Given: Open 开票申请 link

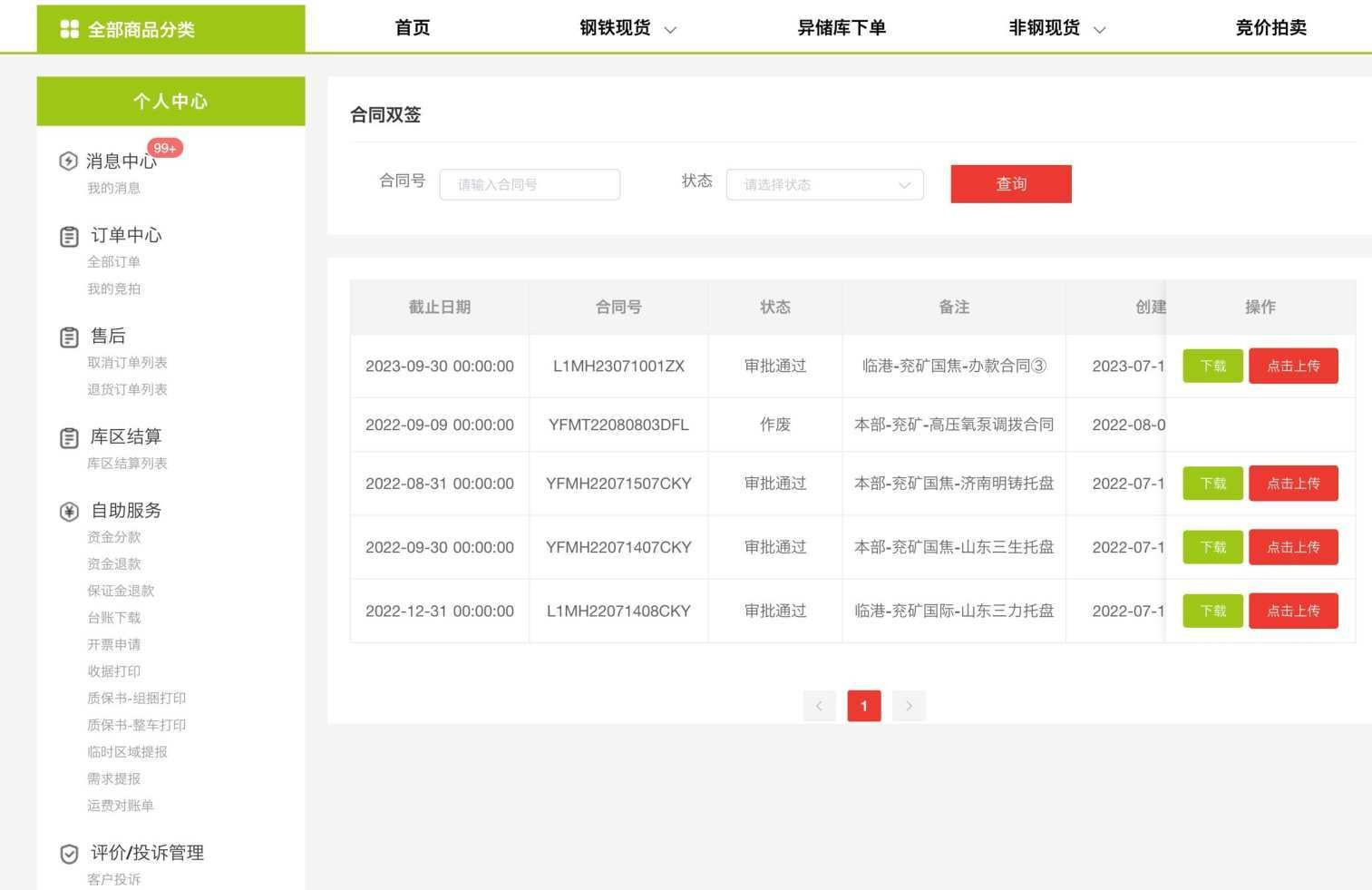Looking at the screenshot, I should (x=113, y=645).
